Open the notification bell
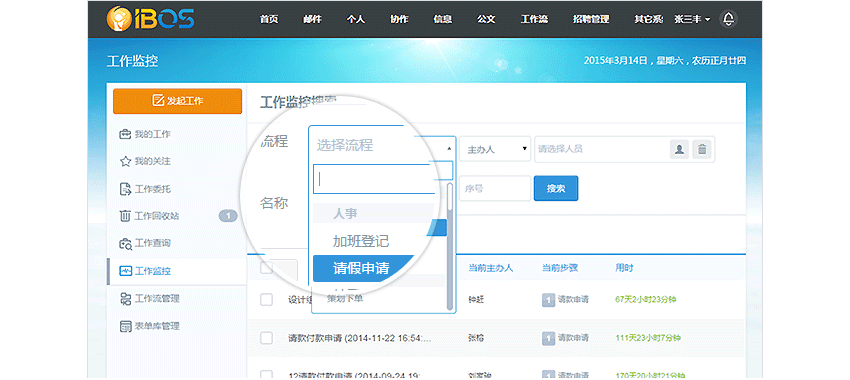This screenshot has height=380, width=850. 729,19
